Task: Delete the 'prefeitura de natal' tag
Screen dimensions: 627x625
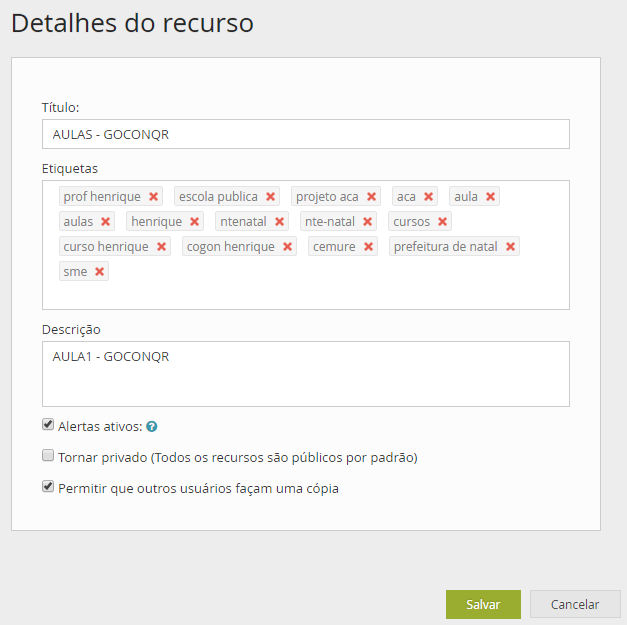Action: click(x=510, y=247)
